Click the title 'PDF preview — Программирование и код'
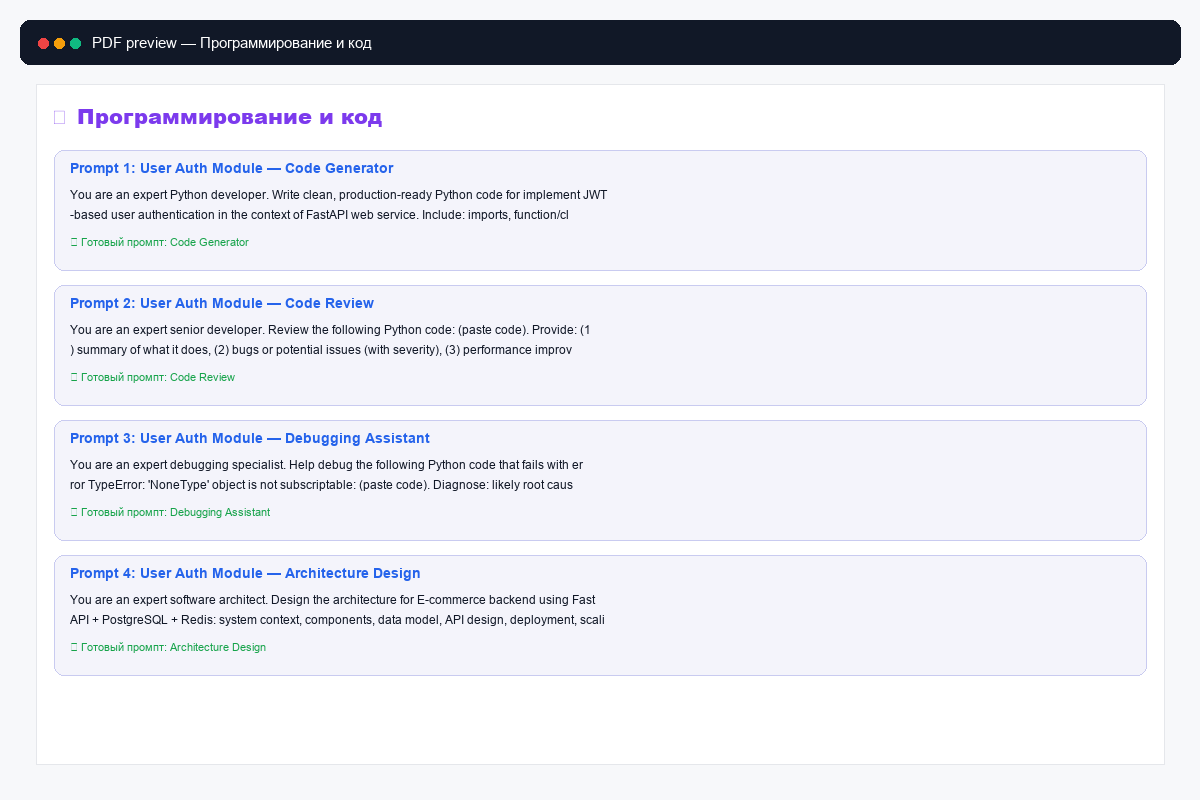 (x=232, y=43)
